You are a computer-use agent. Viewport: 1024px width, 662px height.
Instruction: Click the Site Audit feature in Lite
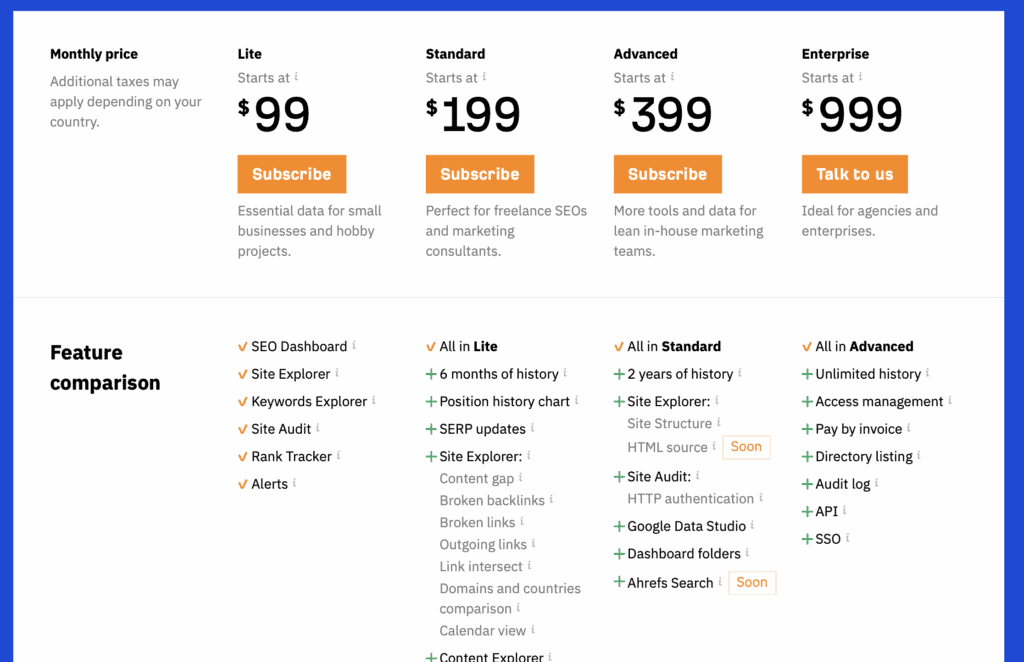[x=281, y=429]
